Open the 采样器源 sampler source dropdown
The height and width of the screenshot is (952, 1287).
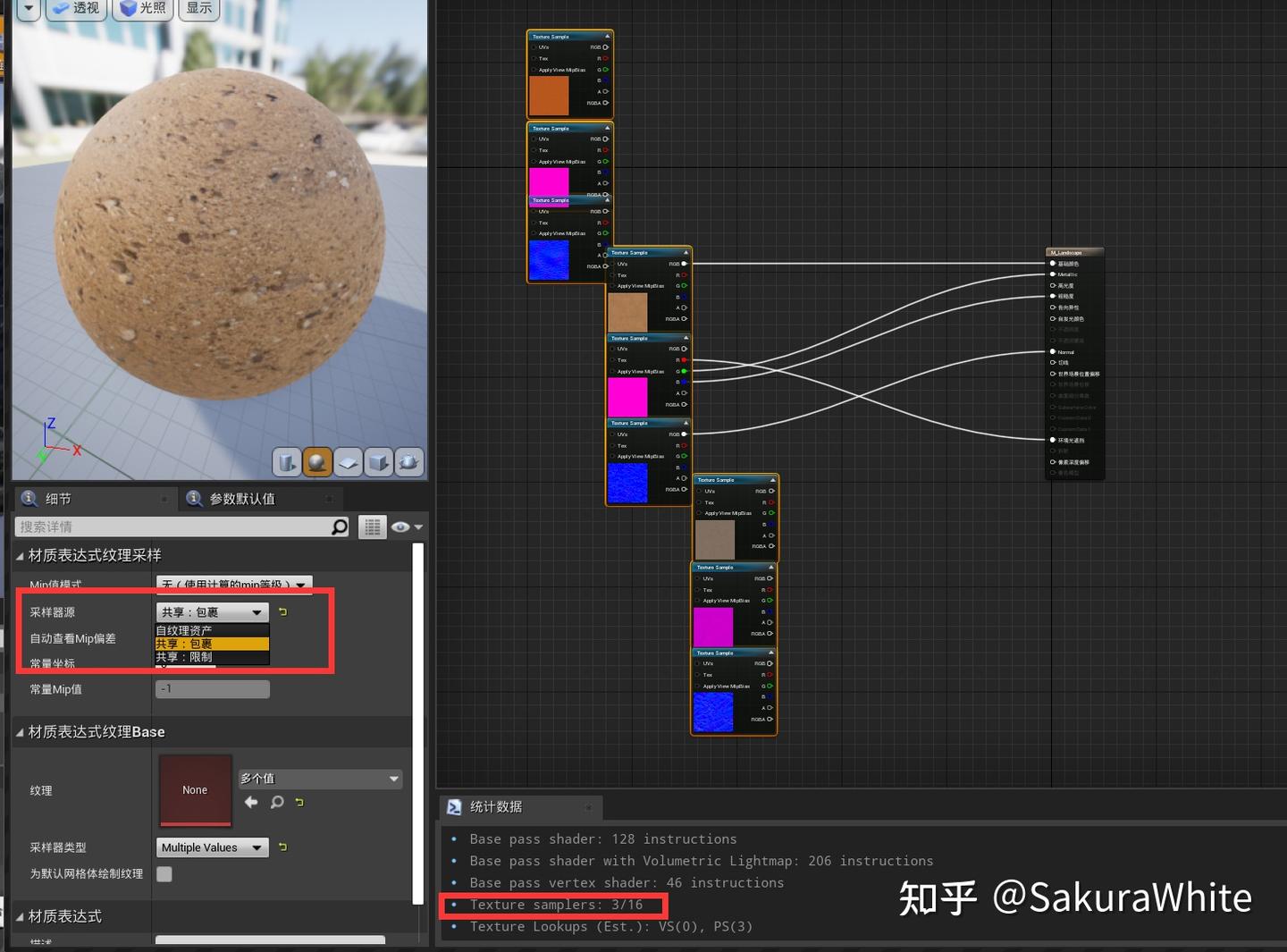213,612
